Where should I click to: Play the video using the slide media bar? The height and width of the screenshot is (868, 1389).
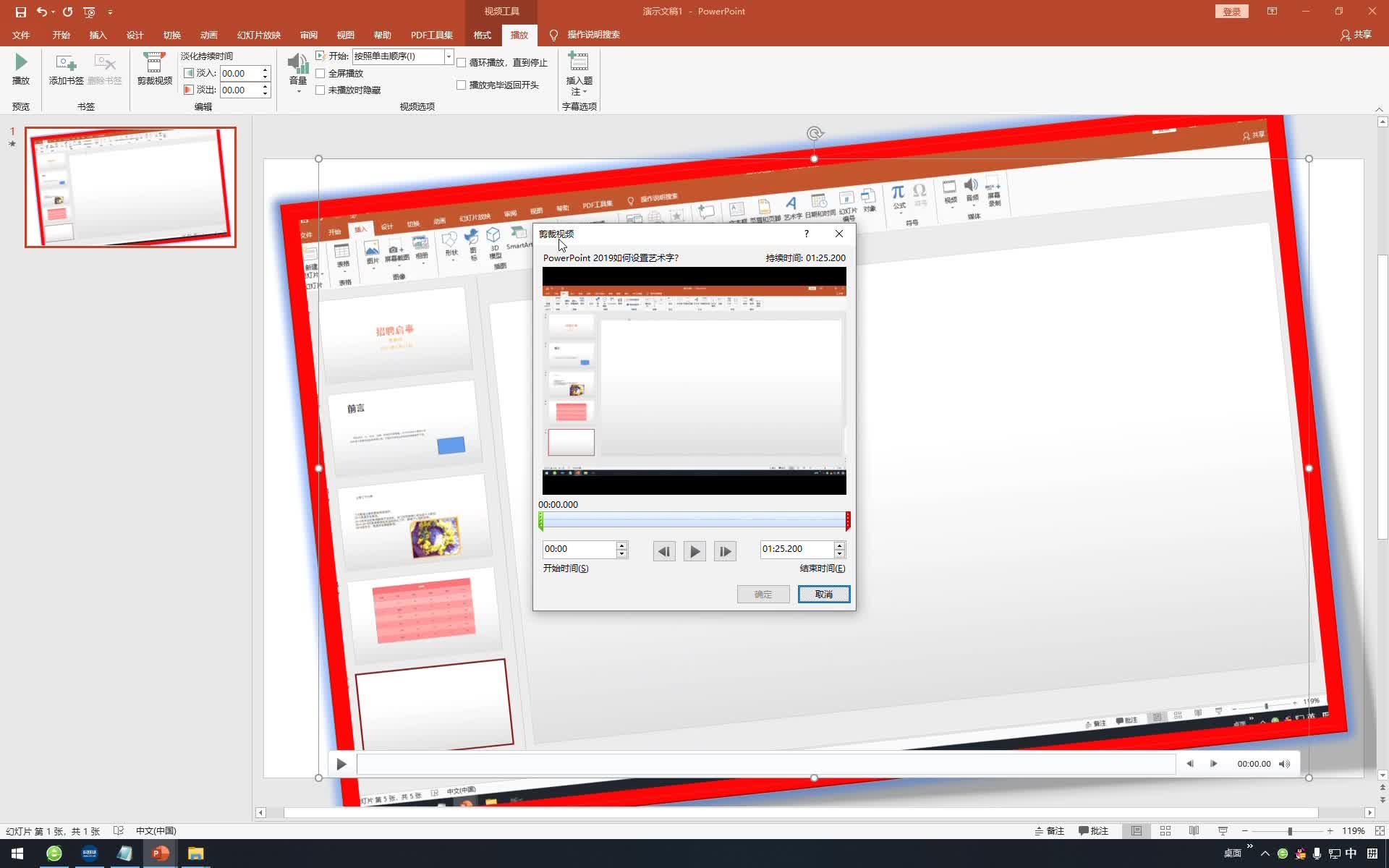(341, 764)
